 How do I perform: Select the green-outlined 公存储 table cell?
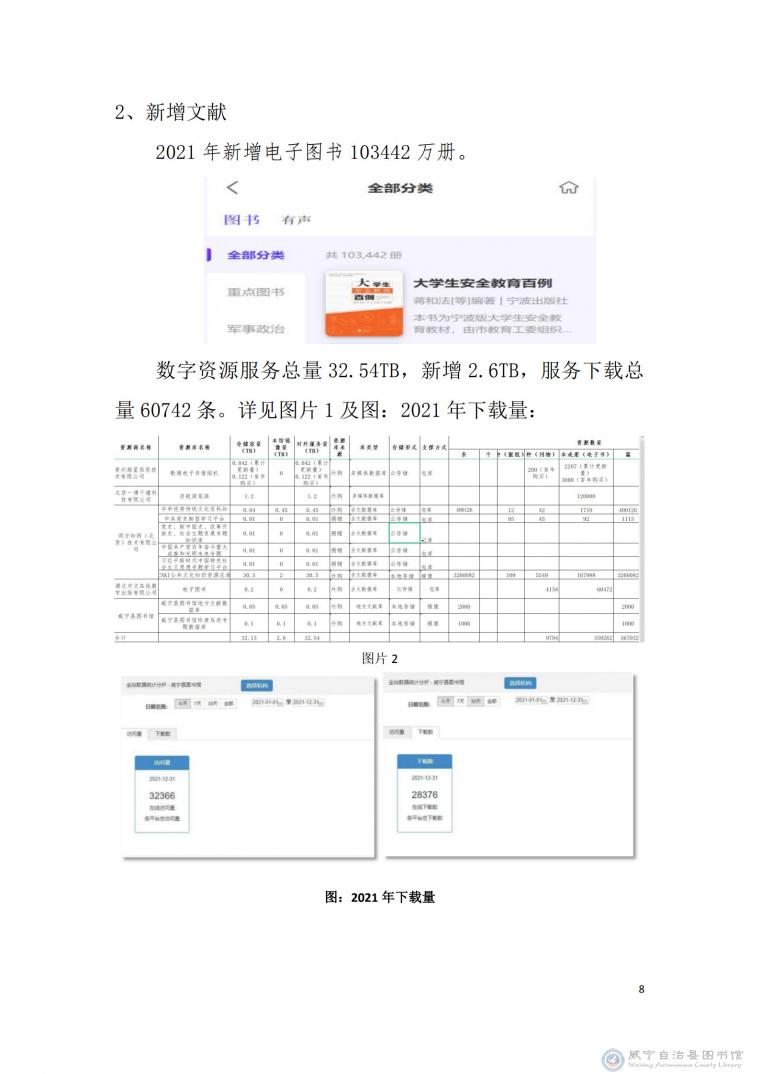(403, 534)
